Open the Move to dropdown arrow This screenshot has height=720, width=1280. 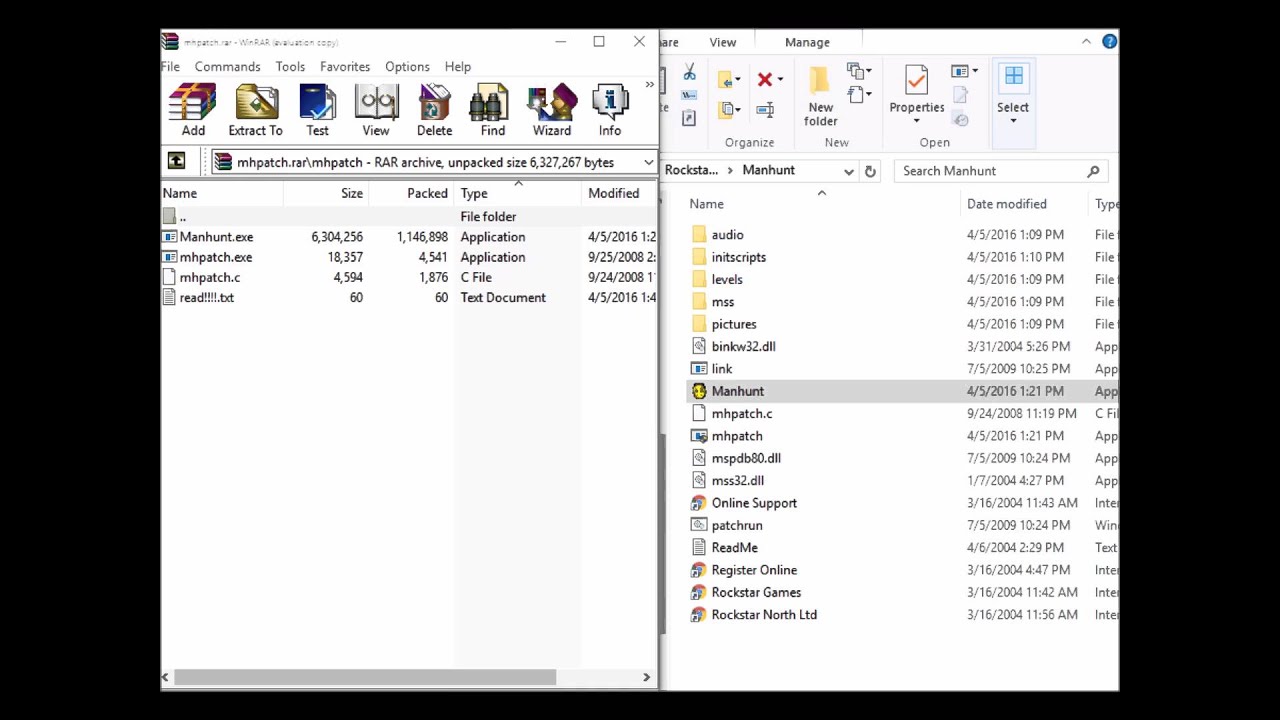click(x=738, y=79)
